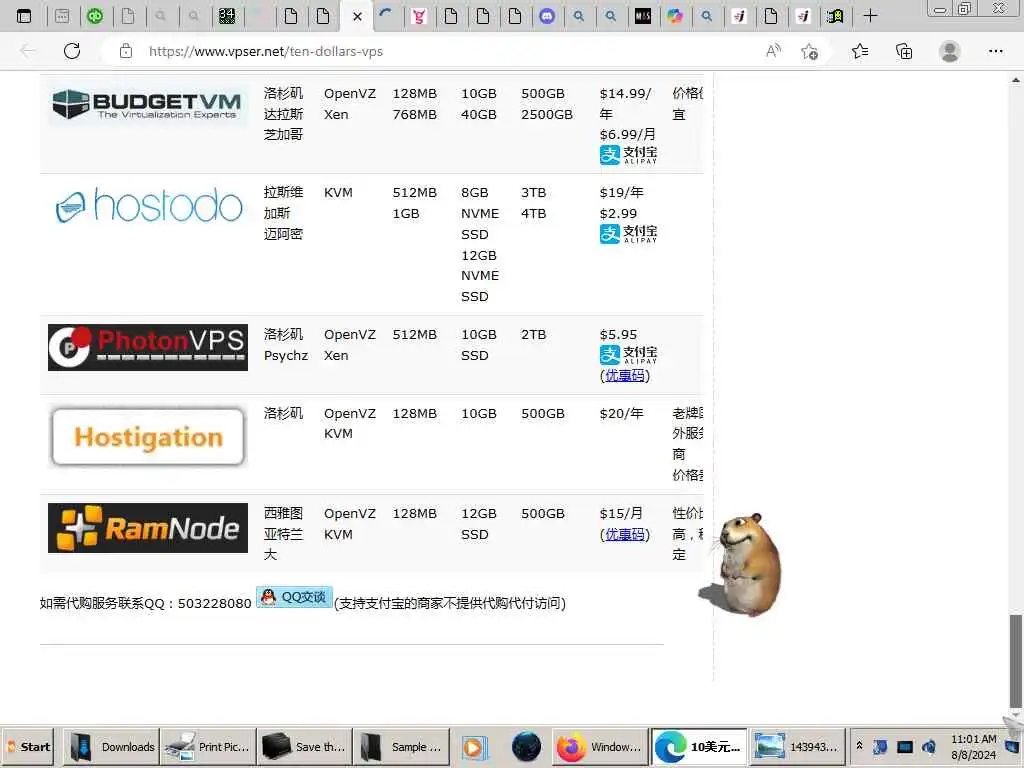Click the RamNode logo

(x=148, y=528)
